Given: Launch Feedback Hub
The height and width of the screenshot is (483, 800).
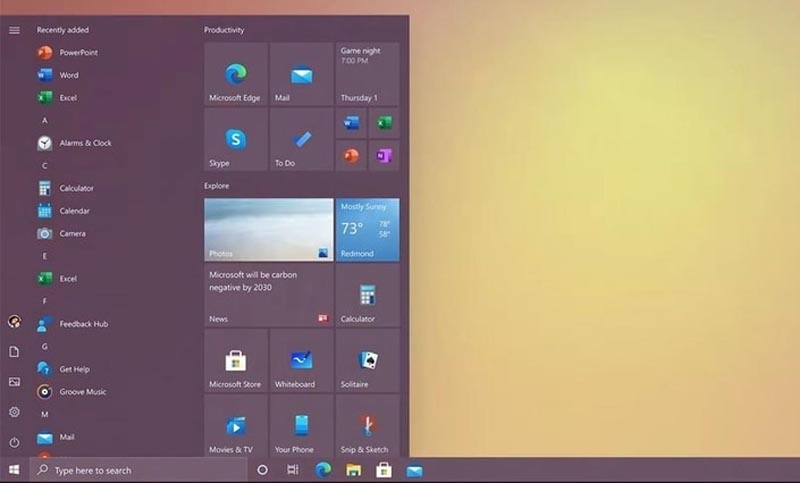Looking at the screenshot, I should pos(72,324).
